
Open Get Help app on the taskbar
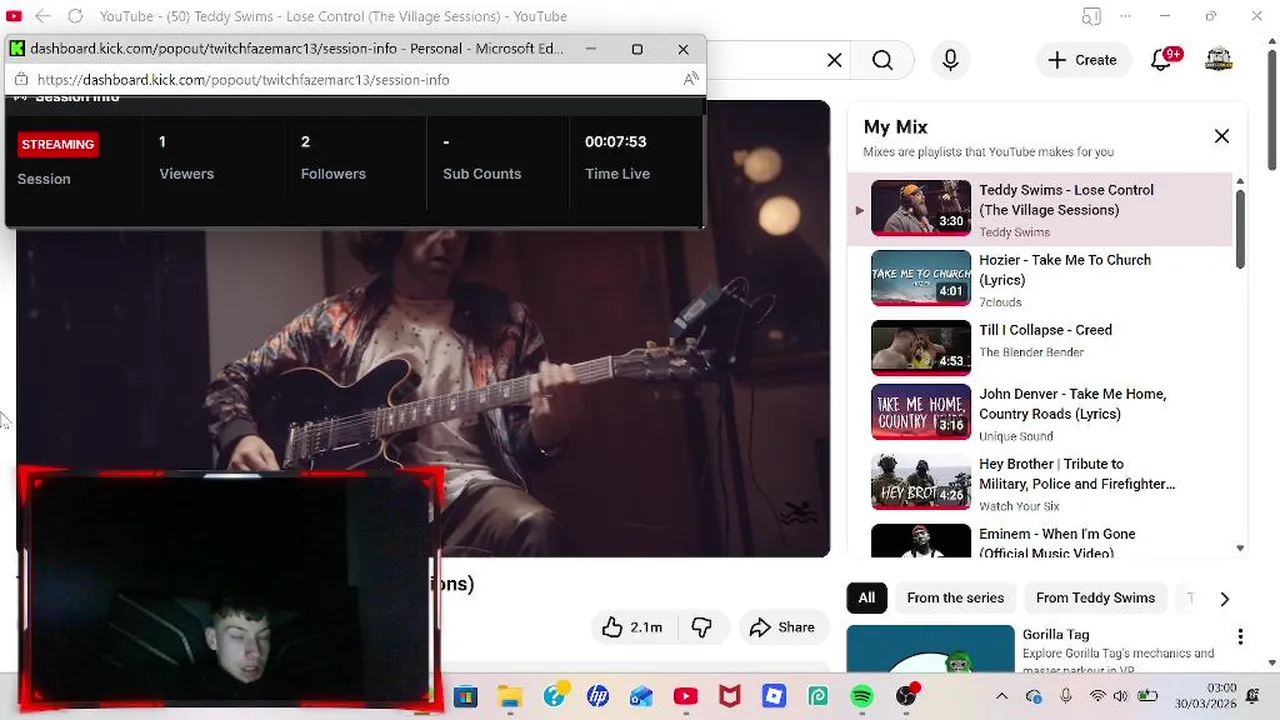555,695
